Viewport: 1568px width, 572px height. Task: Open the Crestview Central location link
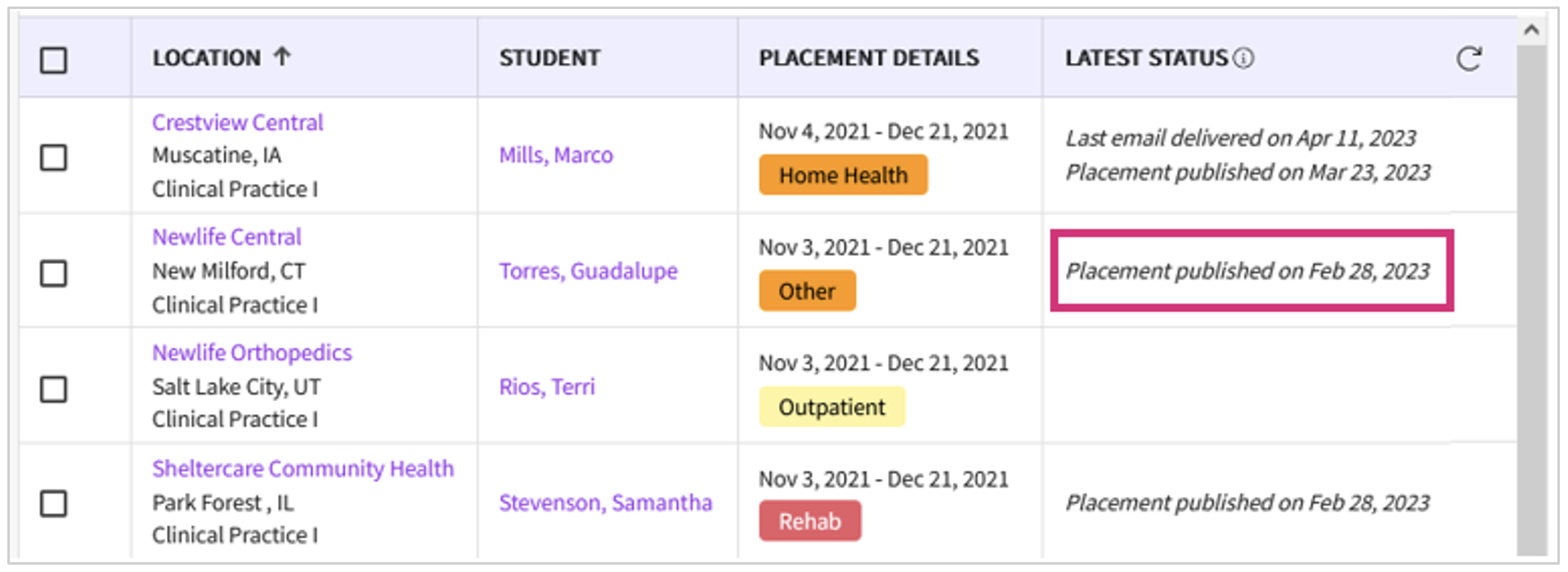237,123
